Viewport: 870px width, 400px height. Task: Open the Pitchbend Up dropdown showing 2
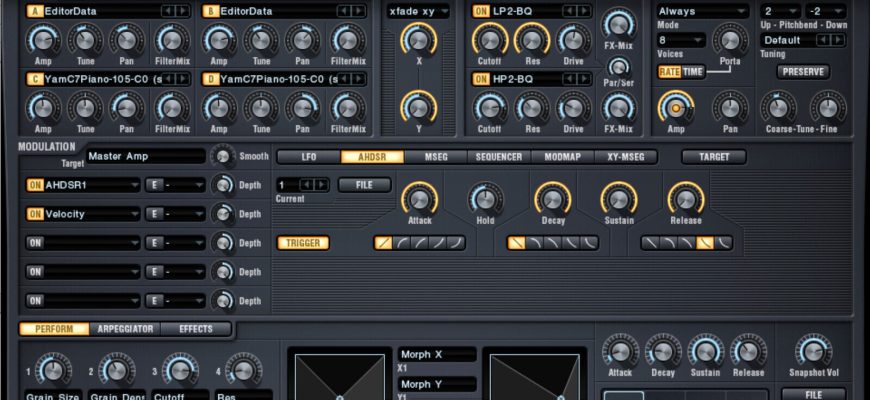[x=781, y=11]
